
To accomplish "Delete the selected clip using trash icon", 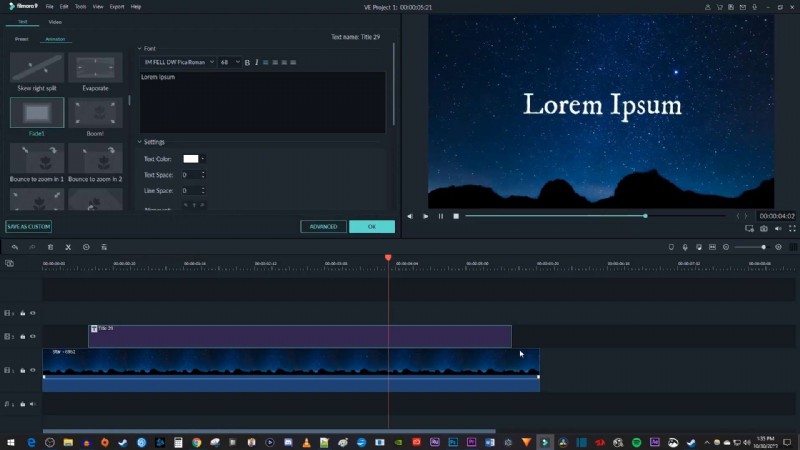I will (51, 247).
